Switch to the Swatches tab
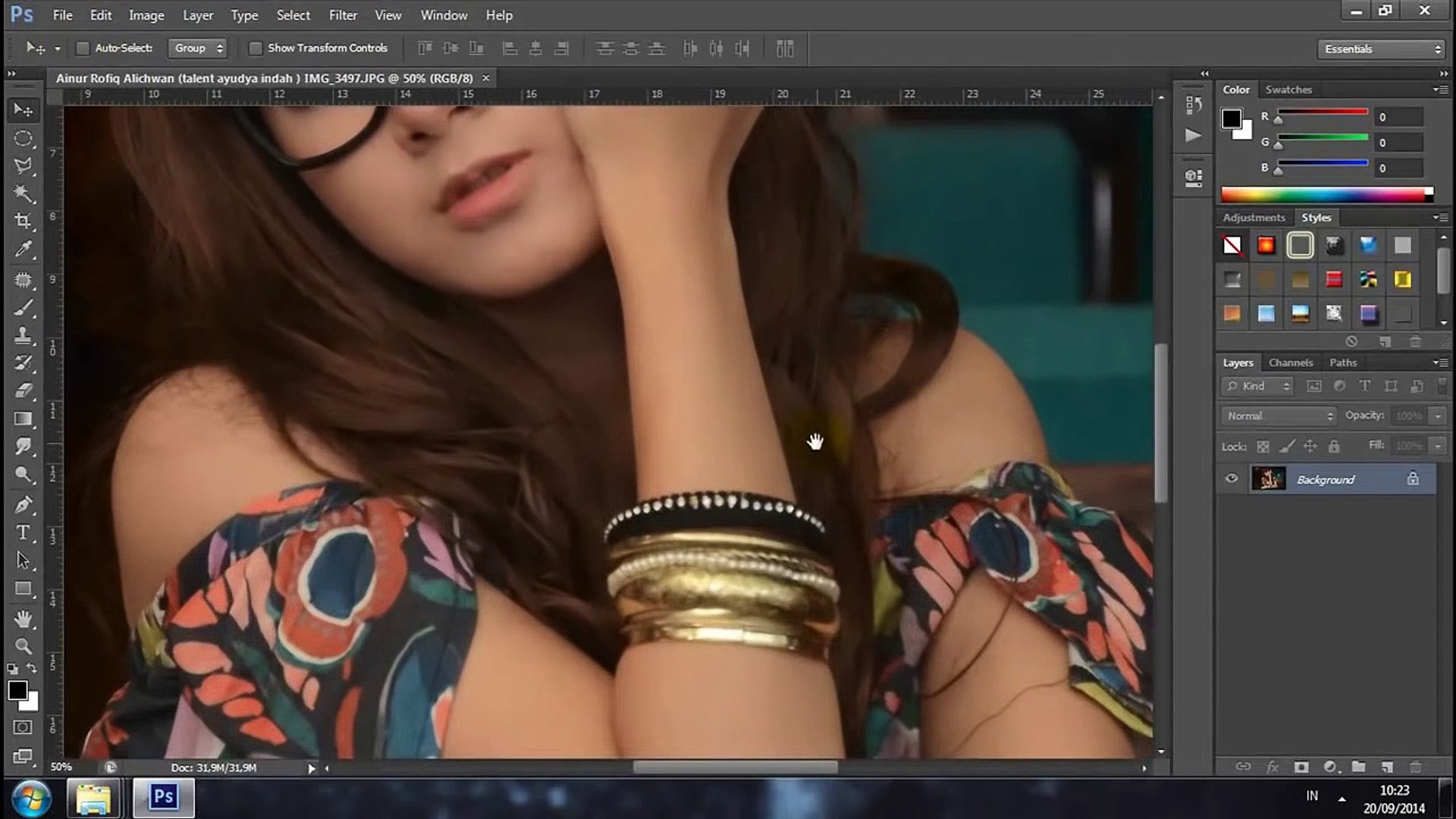 [x=1288, y=89]
